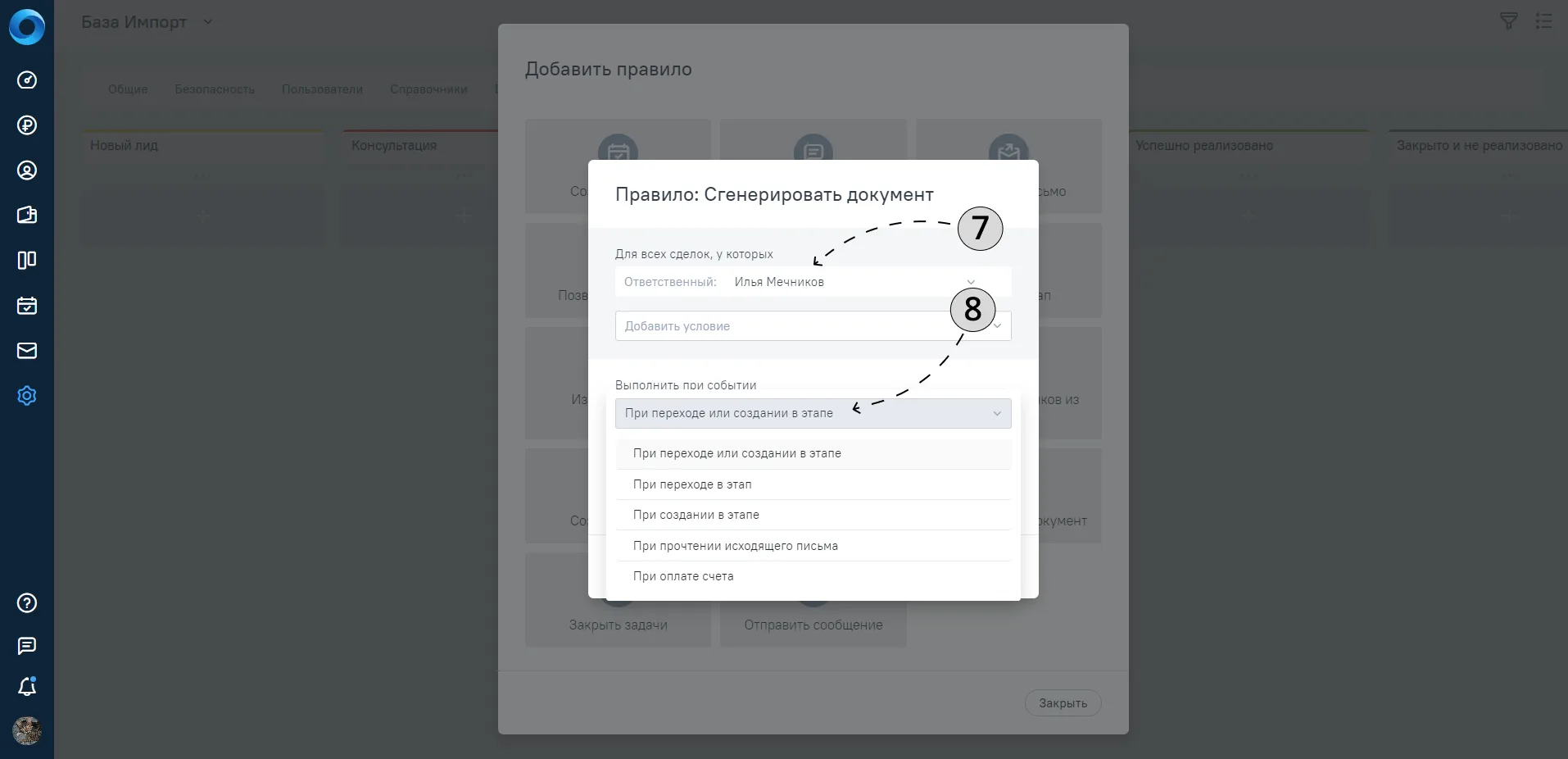Image resolution: width=1568 pixels, height=759 pixels.
Task: Expand the Ответственный Илья Мечников dropdown
Action: tap(813, 282)
